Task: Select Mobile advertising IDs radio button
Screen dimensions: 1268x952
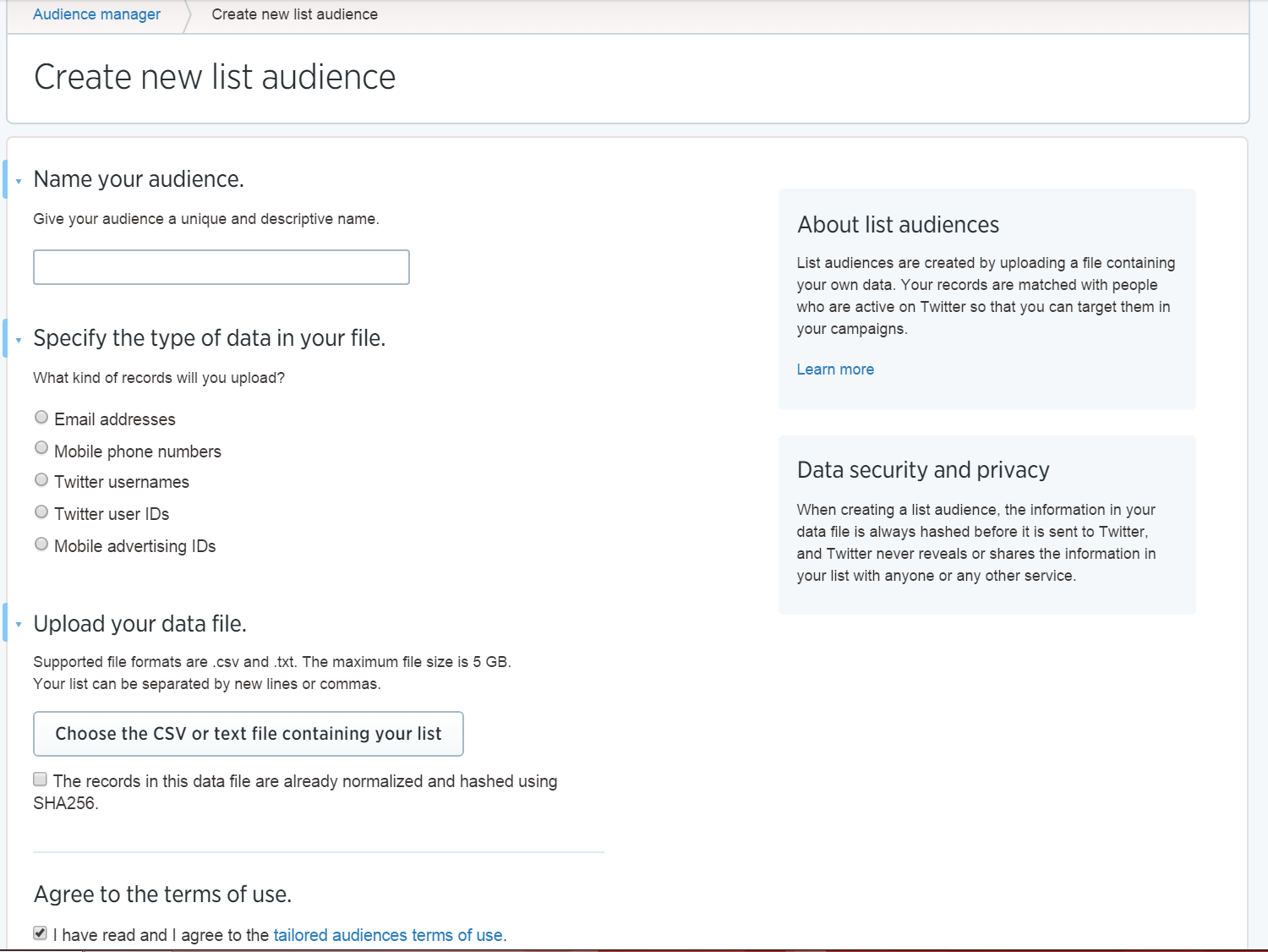Action: click(41, 544)
